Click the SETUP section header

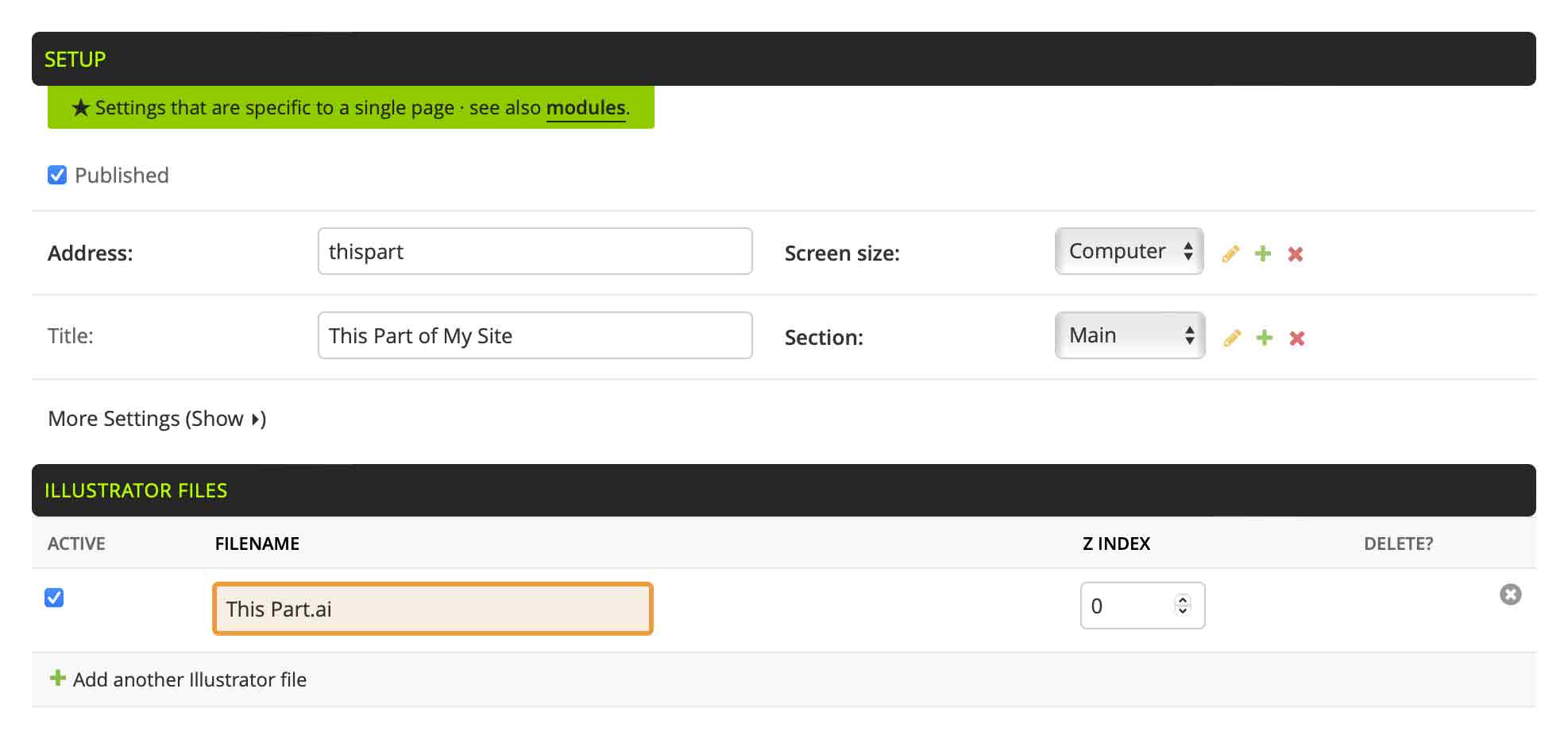point(75,60)
